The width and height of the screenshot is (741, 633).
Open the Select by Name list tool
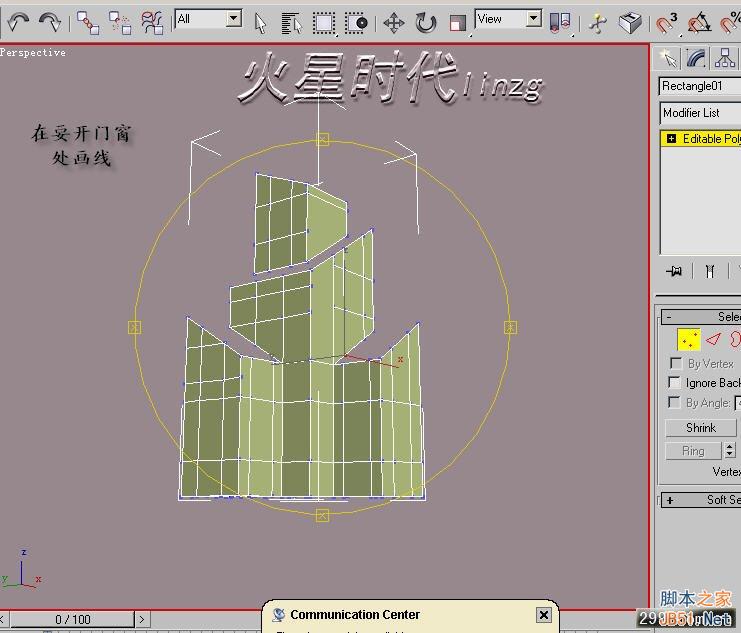(291, 23)
